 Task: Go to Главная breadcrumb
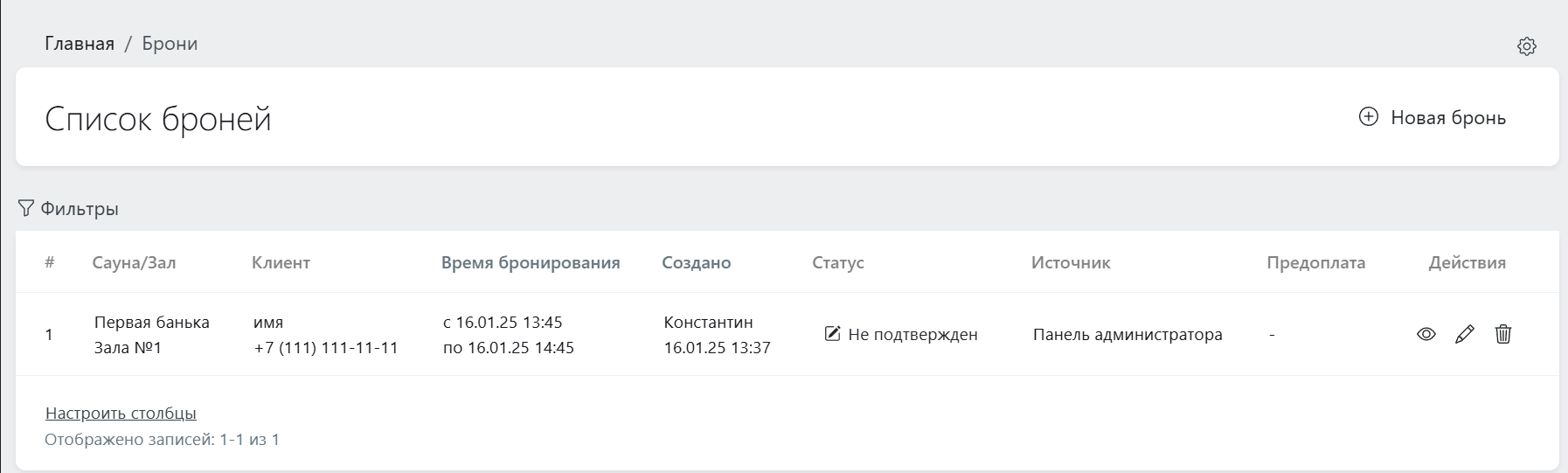[80, 44]
